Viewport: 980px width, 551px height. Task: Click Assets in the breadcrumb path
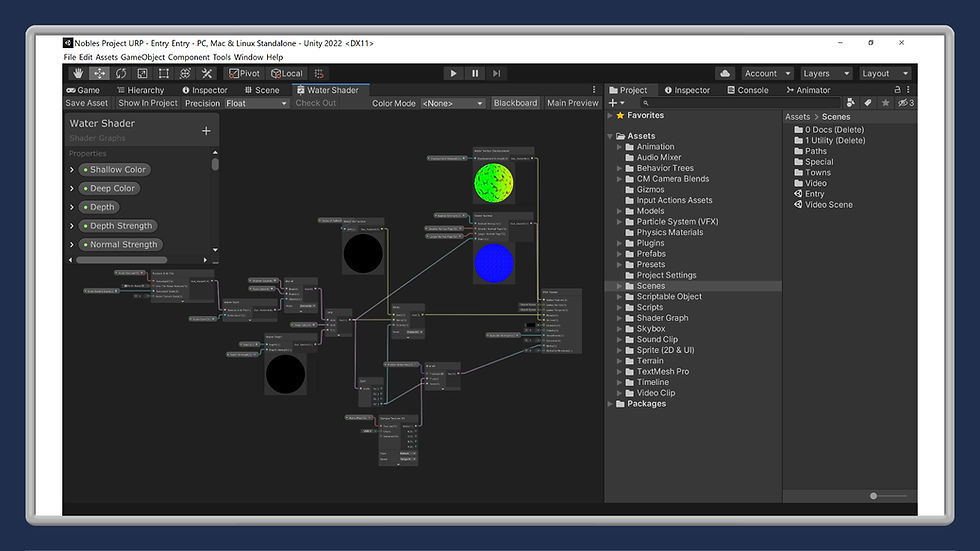(x=798, y=117)
